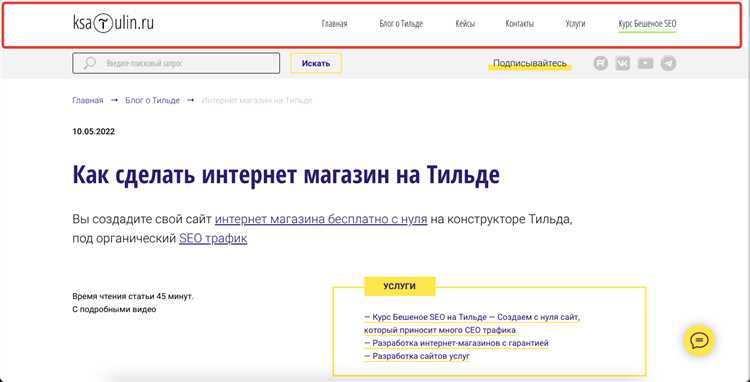Open Контакты in the top menu
The height and width of the screenshot is (382, 750).
coord(519,24)
